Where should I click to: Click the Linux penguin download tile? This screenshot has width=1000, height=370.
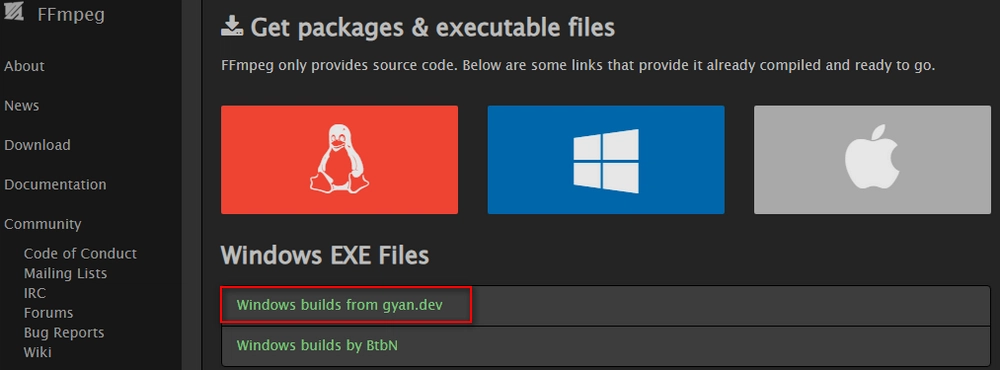339,159
